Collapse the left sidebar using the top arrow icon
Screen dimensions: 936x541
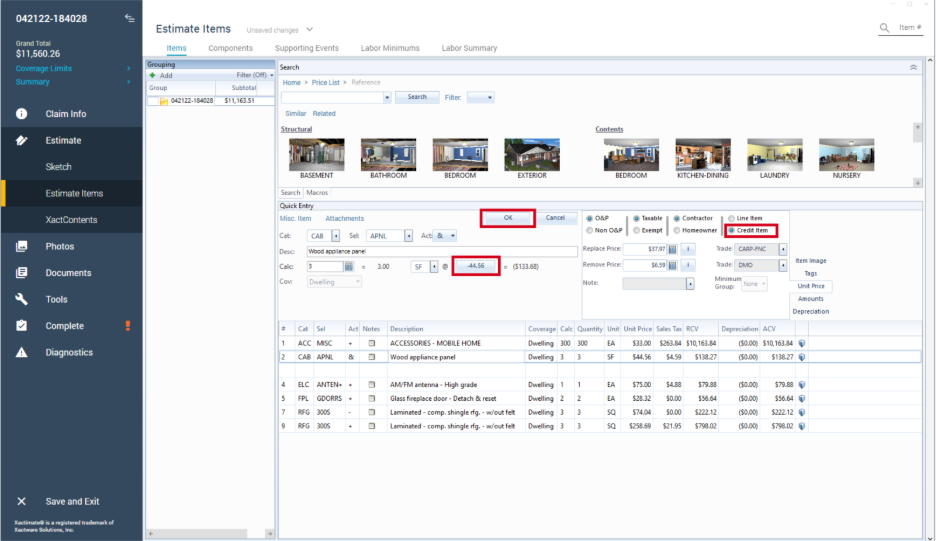(129, 19)
